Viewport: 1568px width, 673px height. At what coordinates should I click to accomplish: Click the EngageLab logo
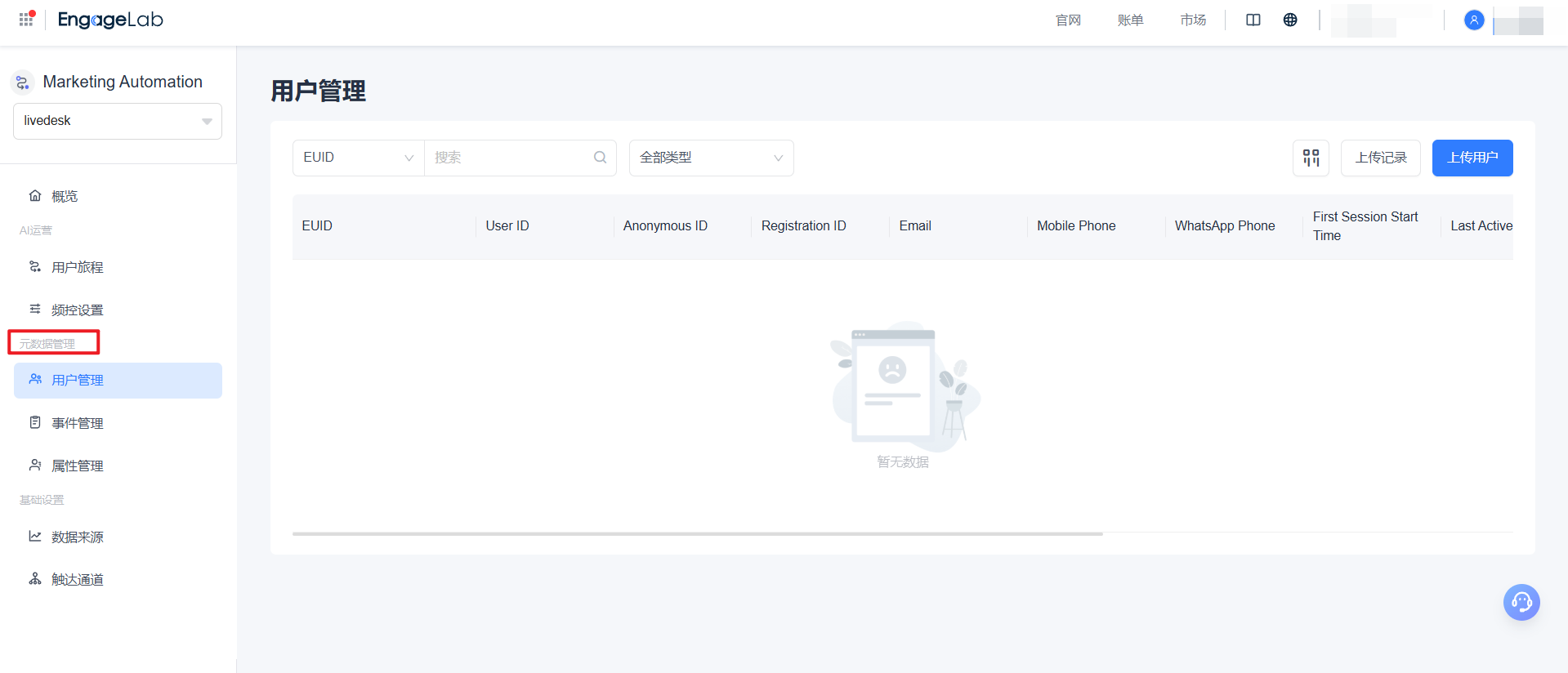coord(110,20)
